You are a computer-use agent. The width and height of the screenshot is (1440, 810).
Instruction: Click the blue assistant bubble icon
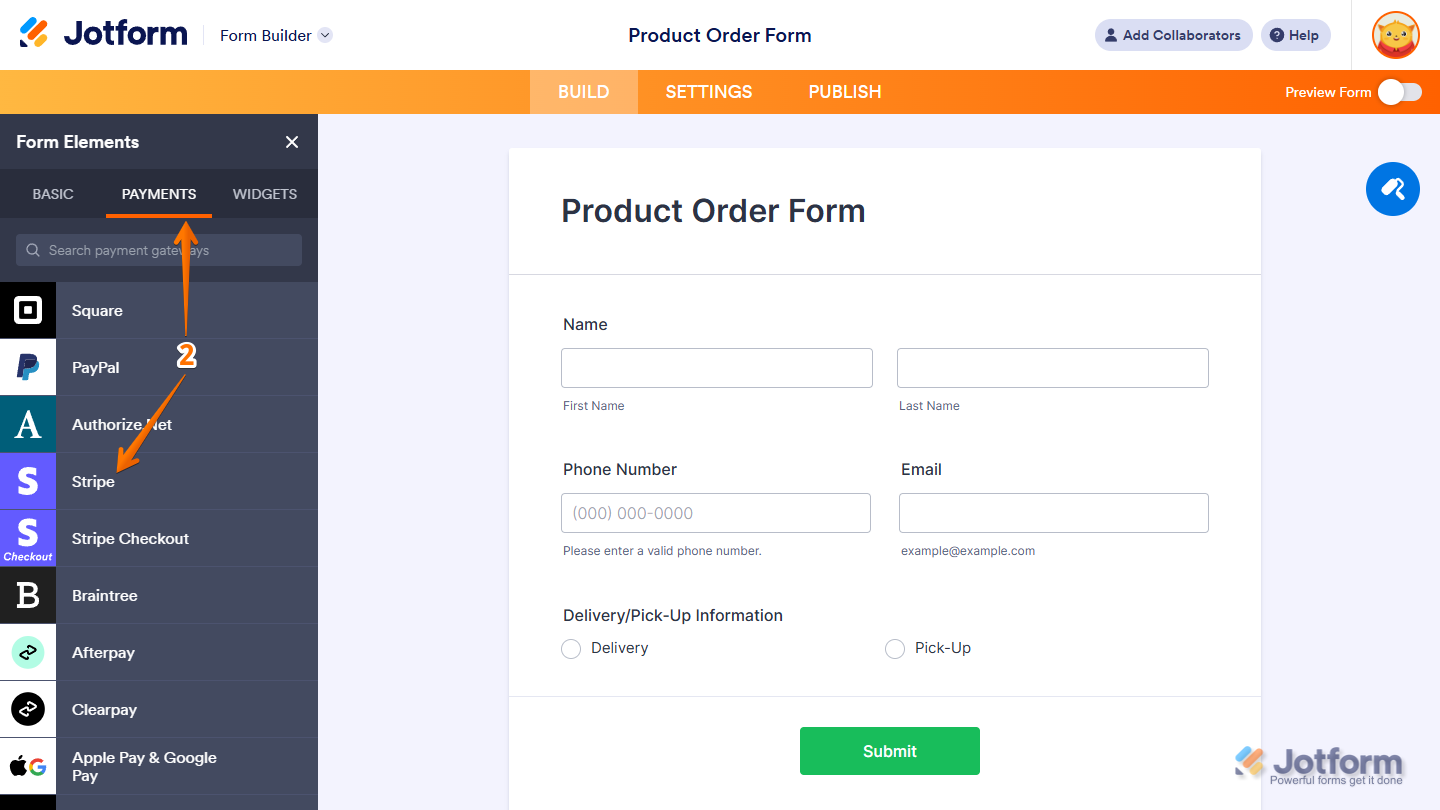1392,189
